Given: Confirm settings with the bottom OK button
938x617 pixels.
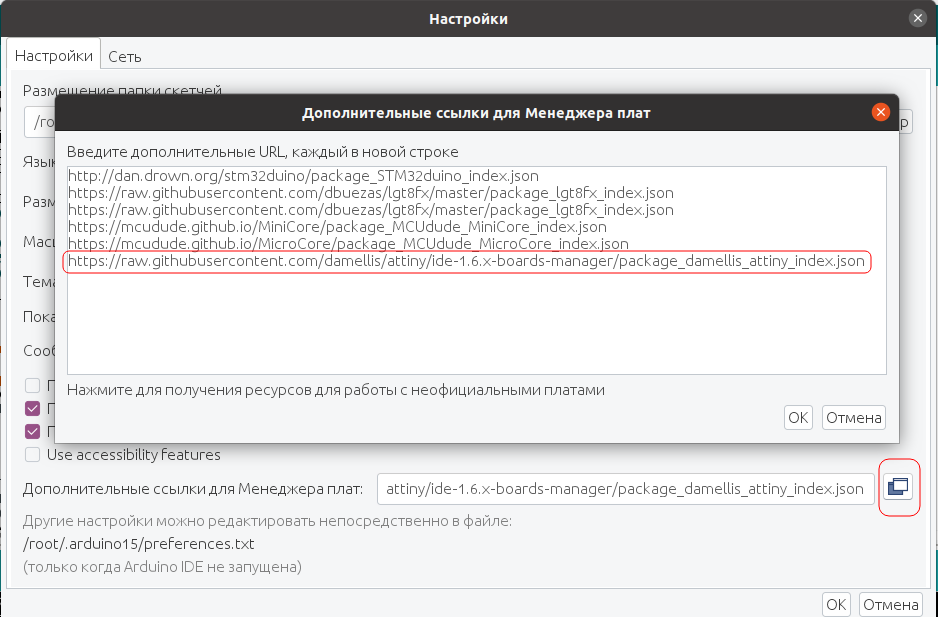Looking at the screenshot, I should [x=836, y=604].
